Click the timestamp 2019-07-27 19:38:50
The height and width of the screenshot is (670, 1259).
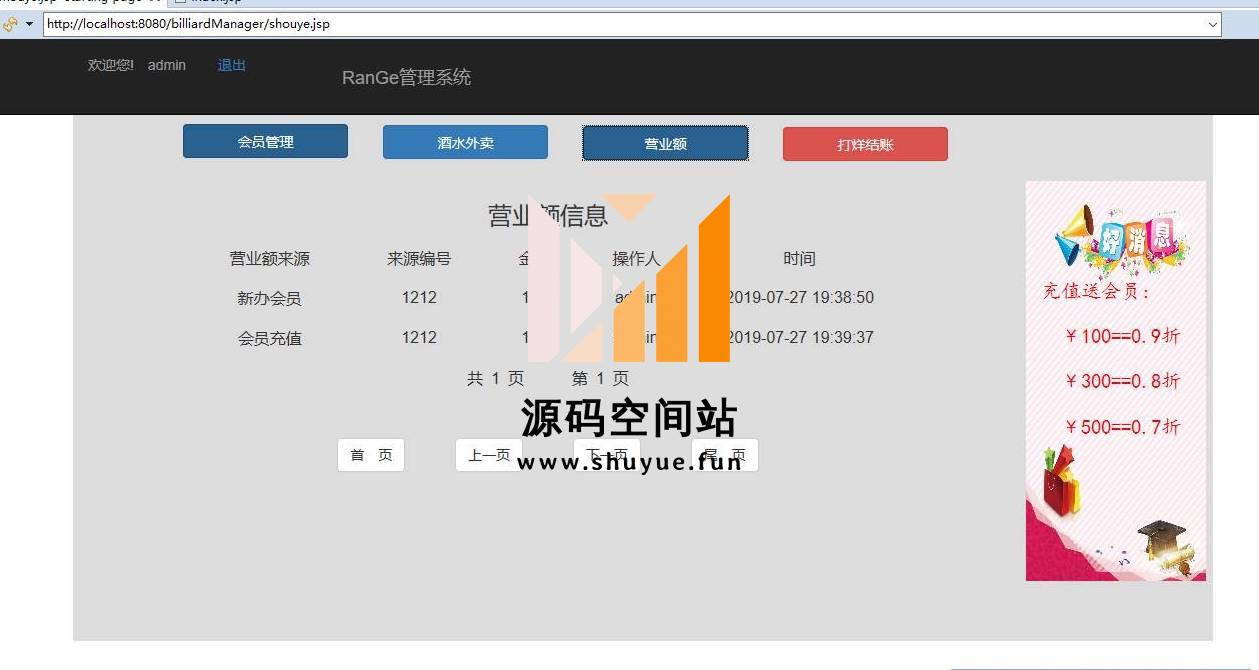coord(800,297)
